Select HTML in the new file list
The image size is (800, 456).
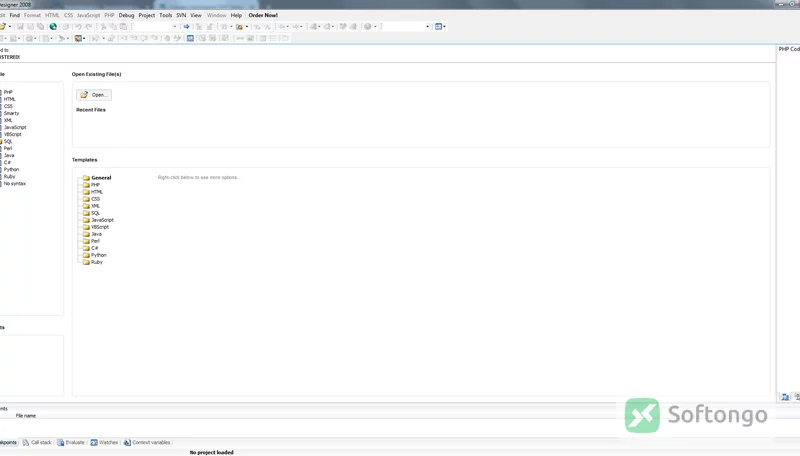(10, 99)
